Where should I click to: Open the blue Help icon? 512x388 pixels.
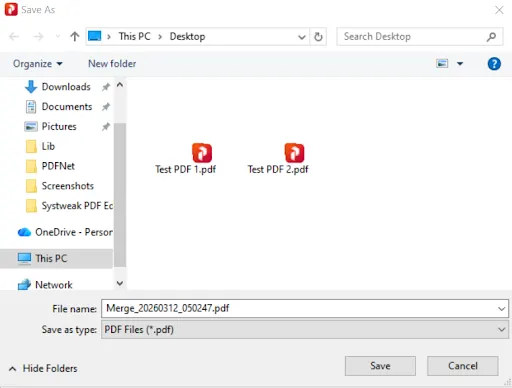tap(494, 64)
